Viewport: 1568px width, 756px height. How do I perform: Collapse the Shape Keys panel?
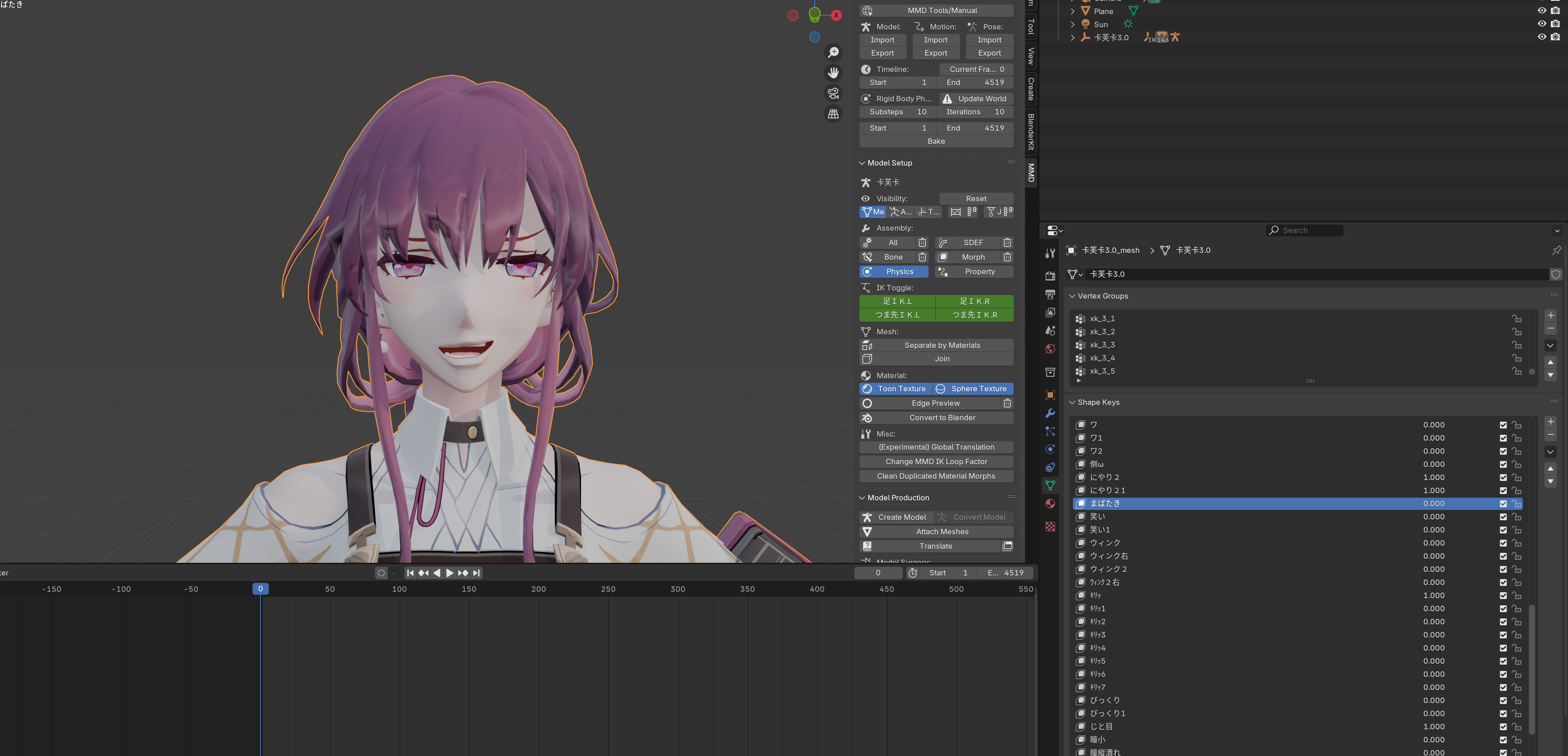(x=1072, y=403)
